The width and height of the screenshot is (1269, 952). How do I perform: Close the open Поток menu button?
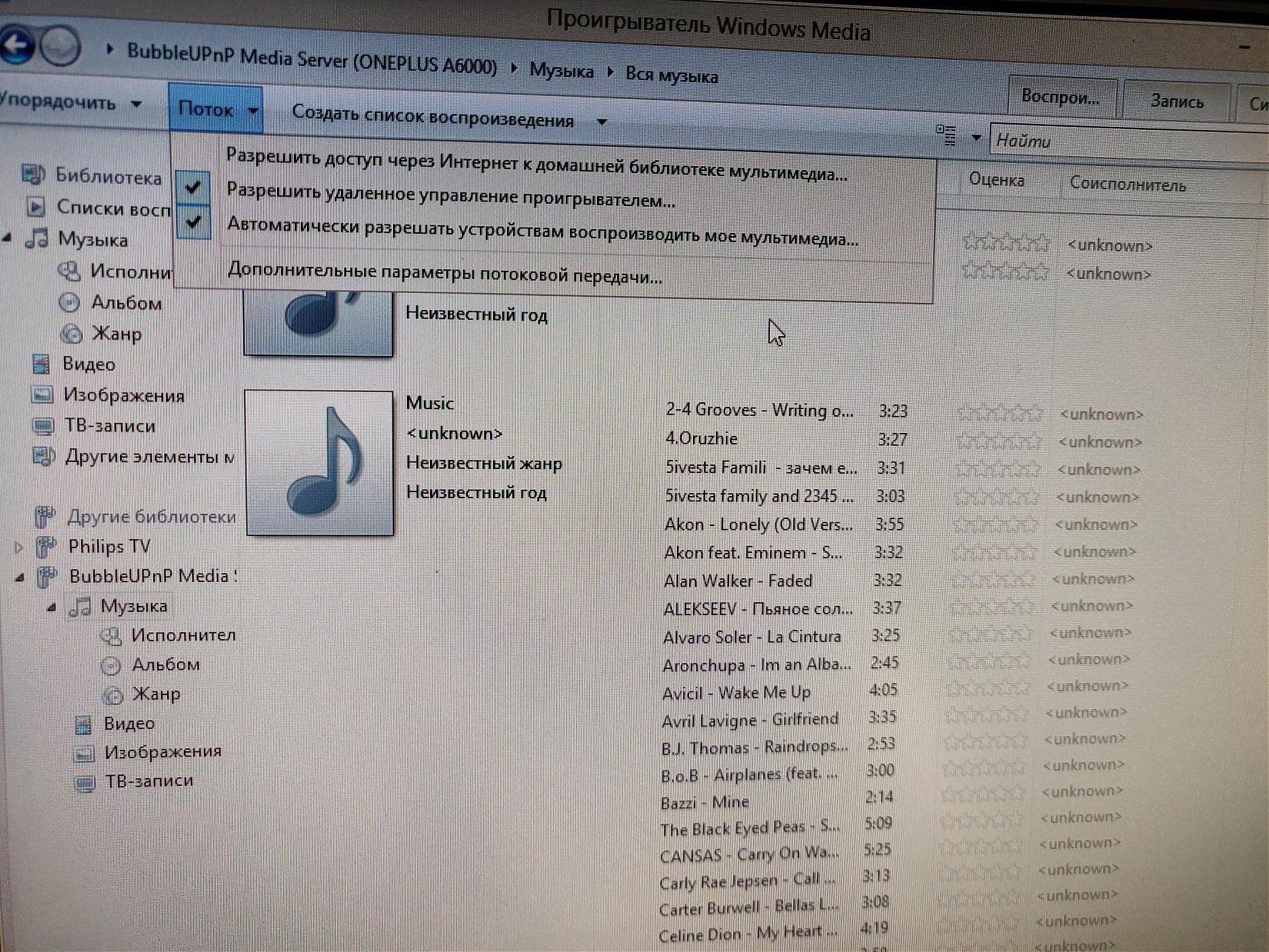215,108
